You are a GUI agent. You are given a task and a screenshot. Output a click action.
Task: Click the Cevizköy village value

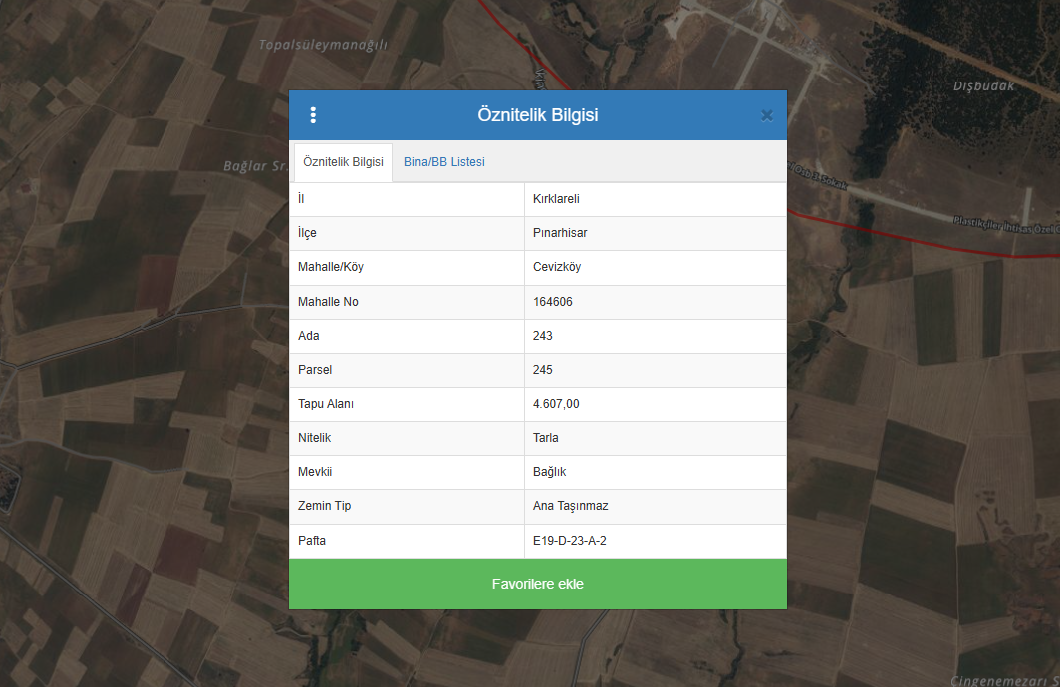pos(557,267)
